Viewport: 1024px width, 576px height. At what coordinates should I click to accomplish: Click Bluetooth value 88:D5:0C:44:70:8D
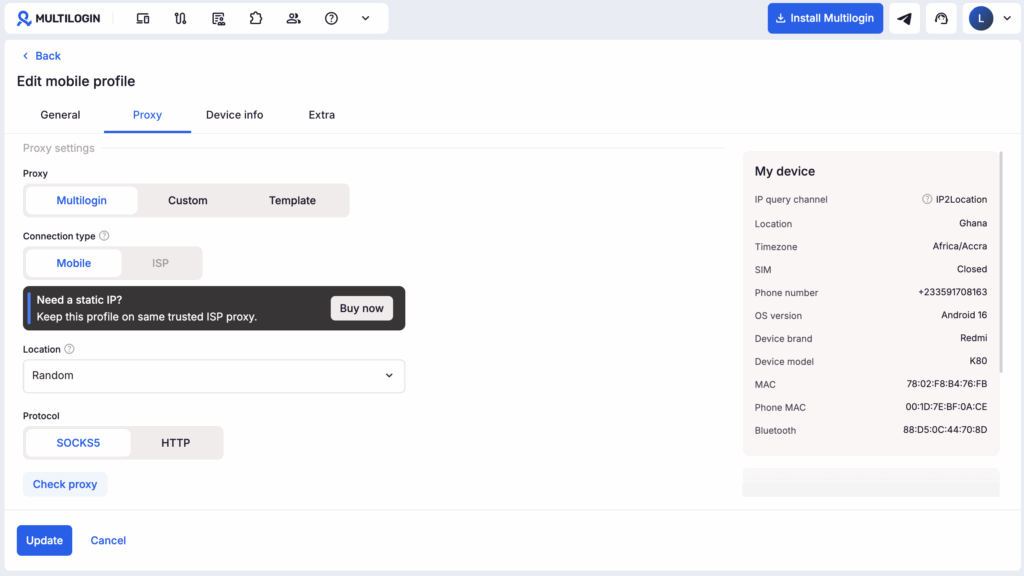coord(945,430)
